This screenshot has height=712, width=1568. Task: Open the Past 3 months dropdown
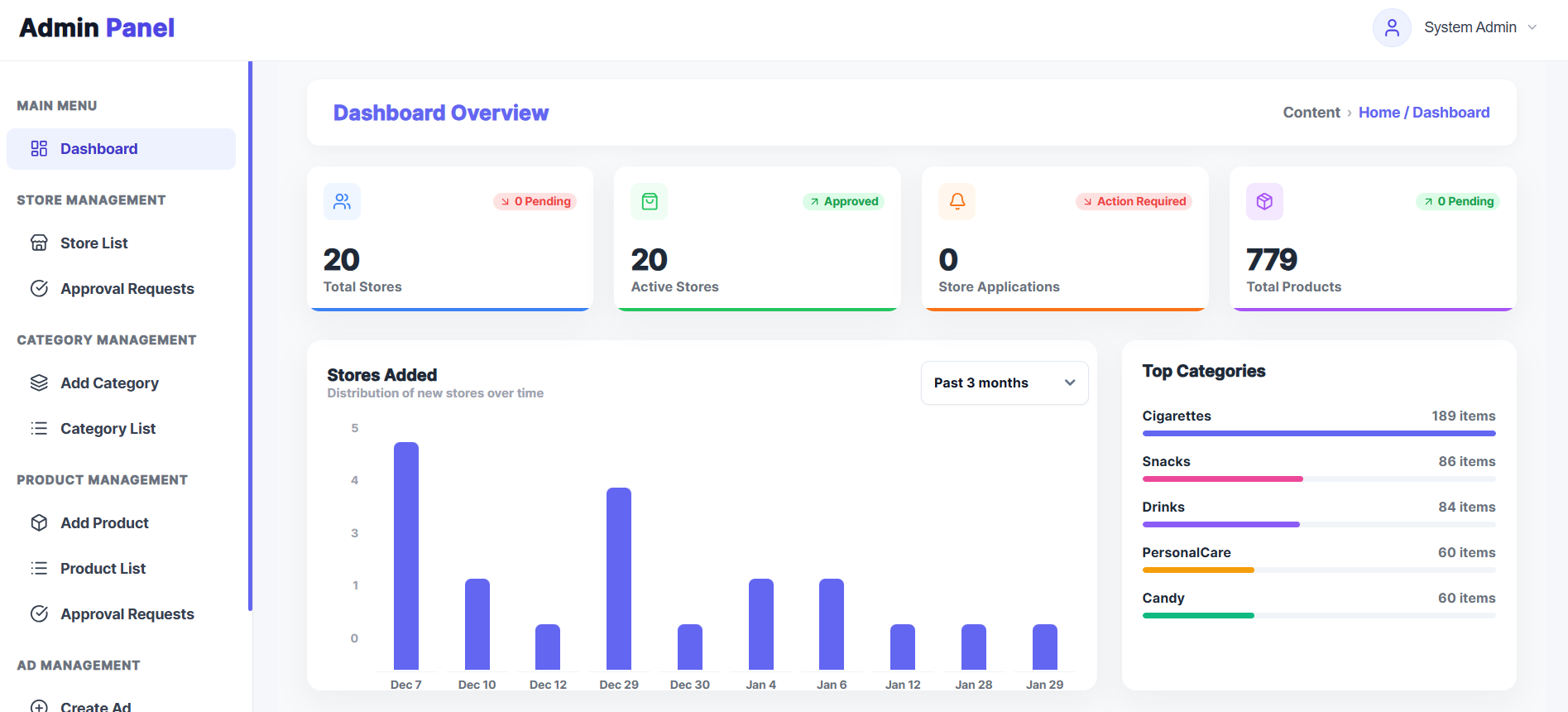point(1004,382)
